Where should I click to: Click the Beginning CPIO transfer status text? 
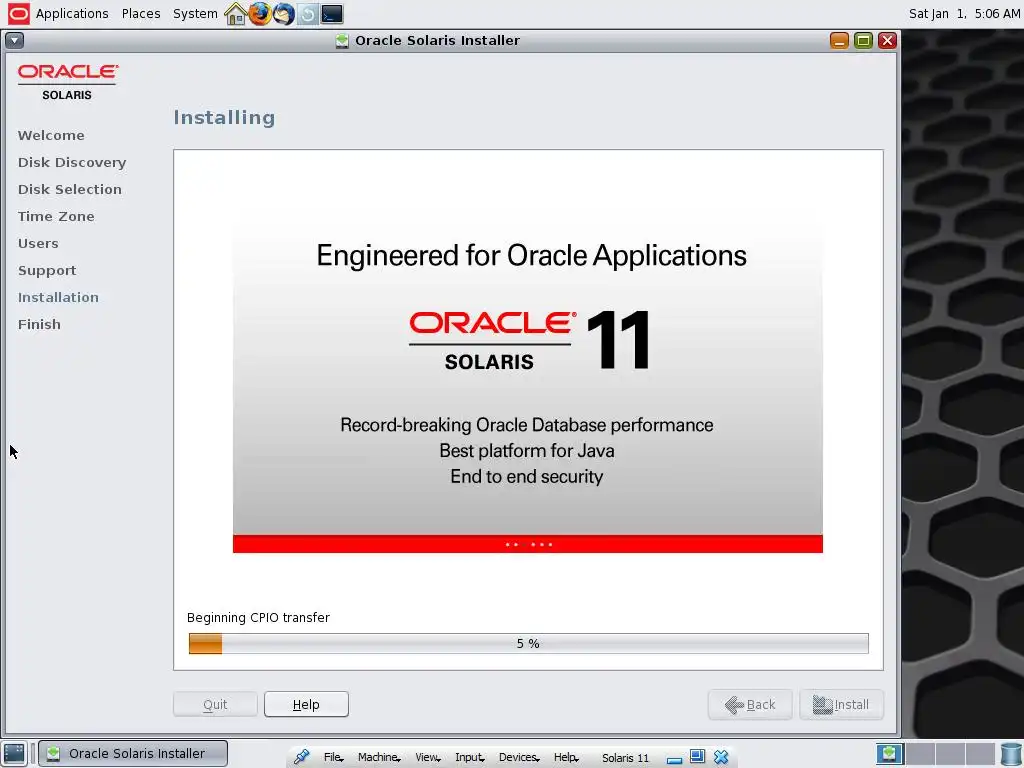click(258, 617)
